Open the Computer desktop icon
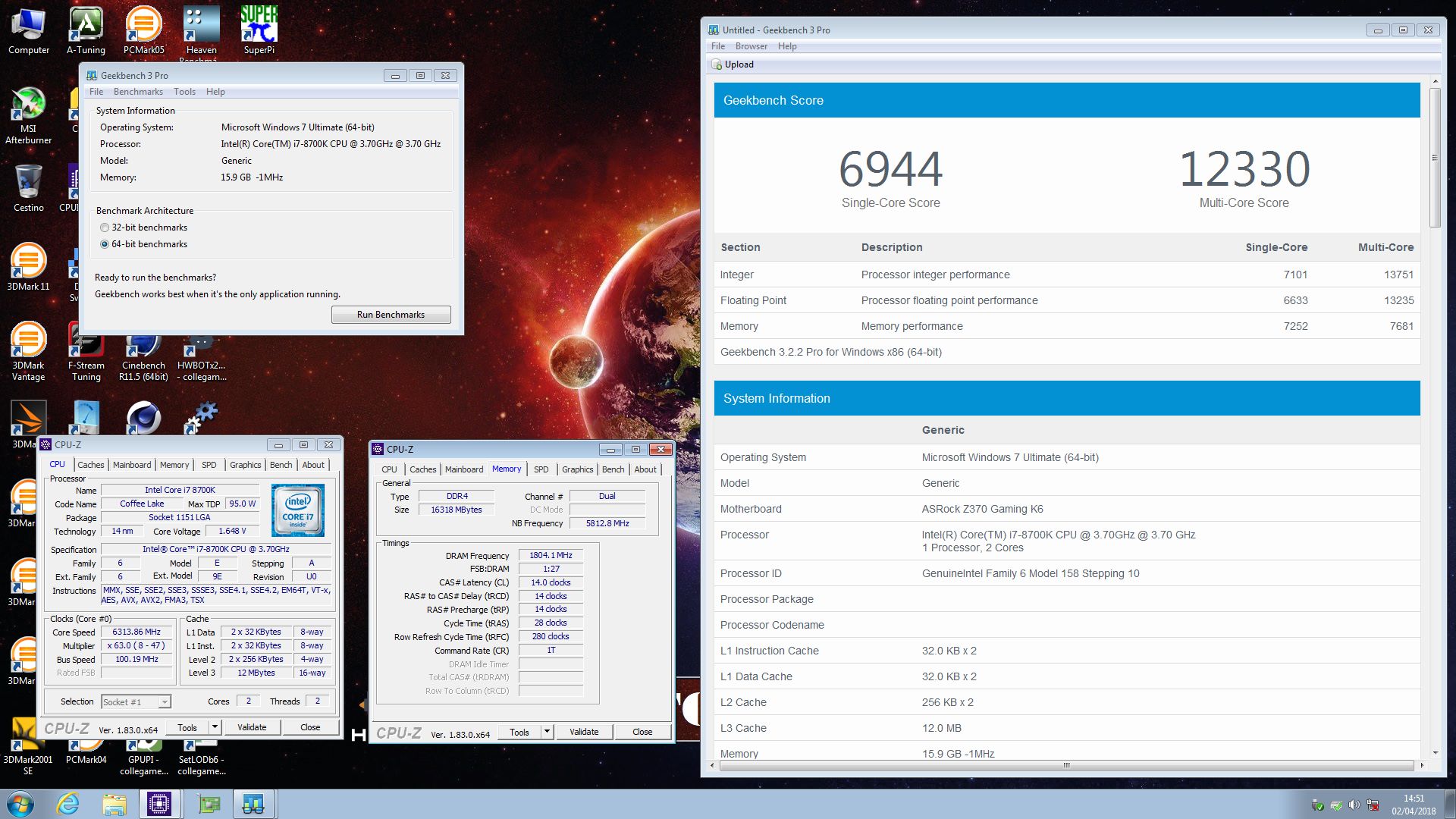Viewport: 1456px width, 819px height. tap(29, 30)
